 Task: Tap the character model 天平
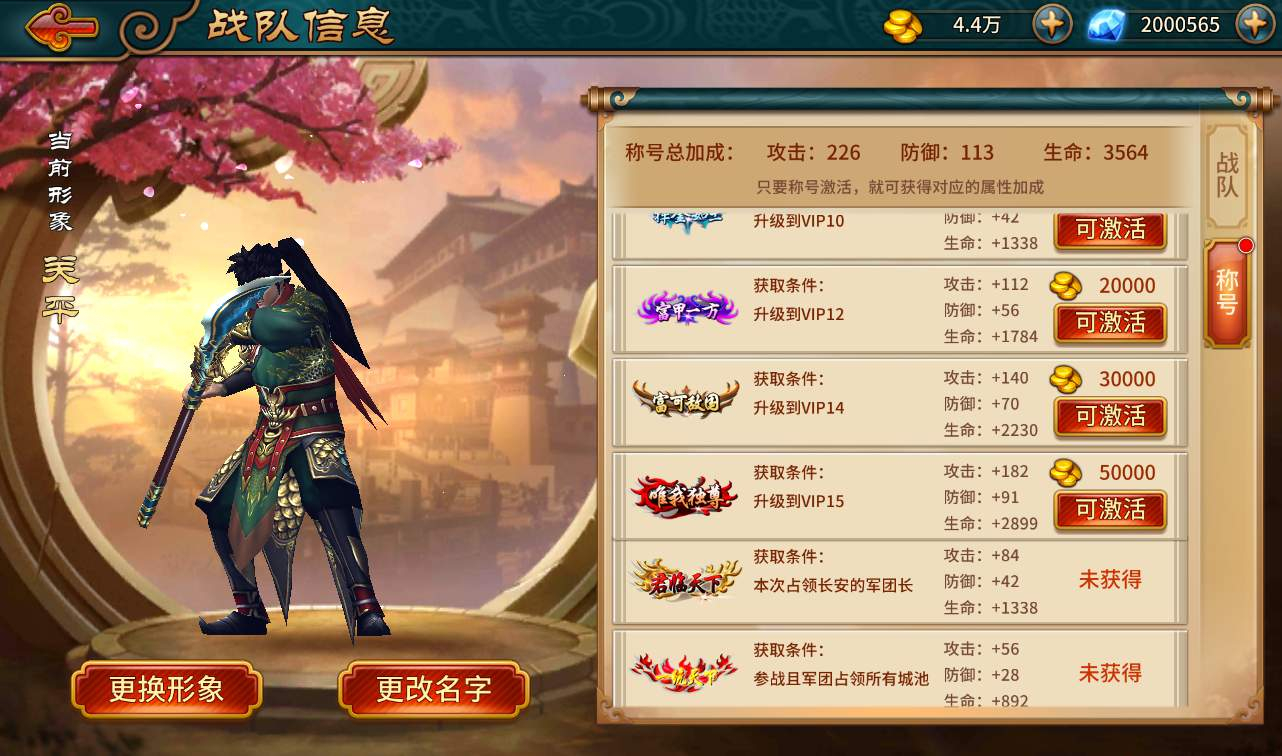[268, 440]
